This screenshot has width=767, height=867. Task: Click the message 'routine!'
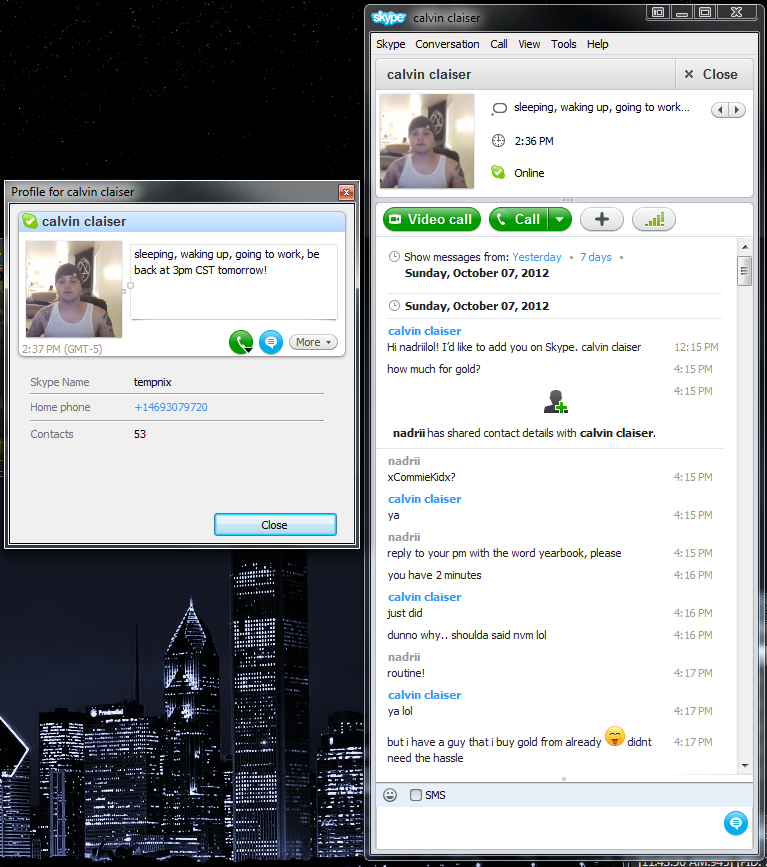(x=406, y=673)
